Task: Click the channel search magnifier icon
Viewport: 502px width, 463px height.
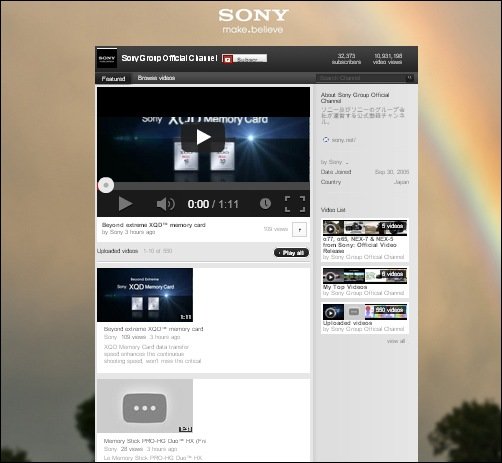Action: 410,78
